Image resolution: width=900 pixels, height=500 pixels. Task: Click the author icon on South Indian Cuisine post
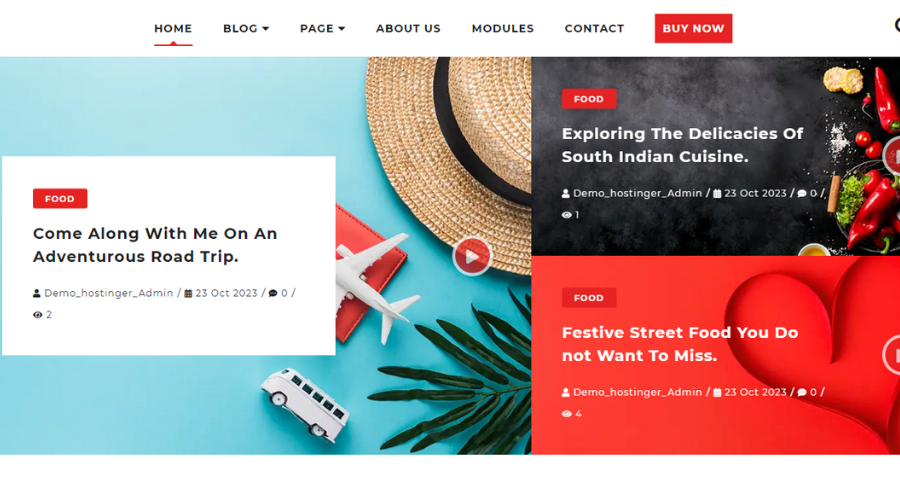click(565, 193)
